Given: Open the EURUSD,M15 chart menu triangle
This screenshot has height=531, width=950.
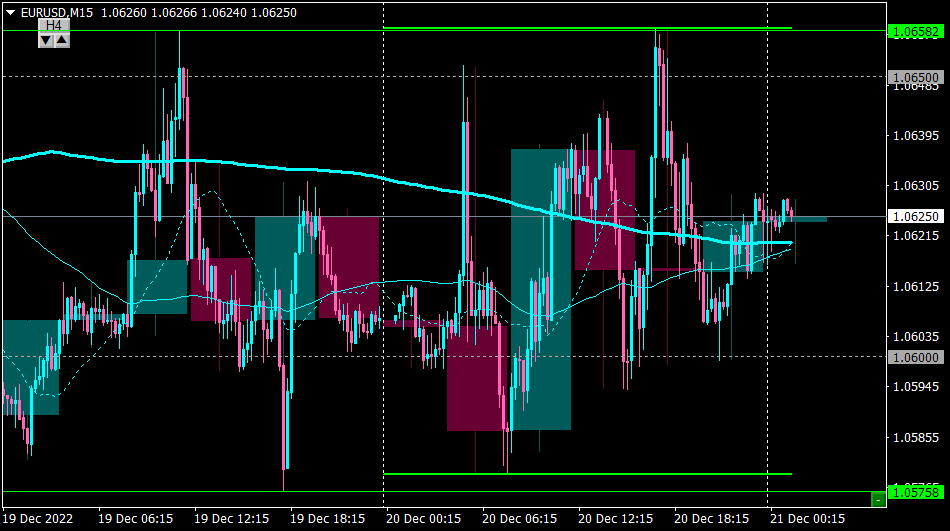Looking at the screenshot, I should click(x=10, y=12).
